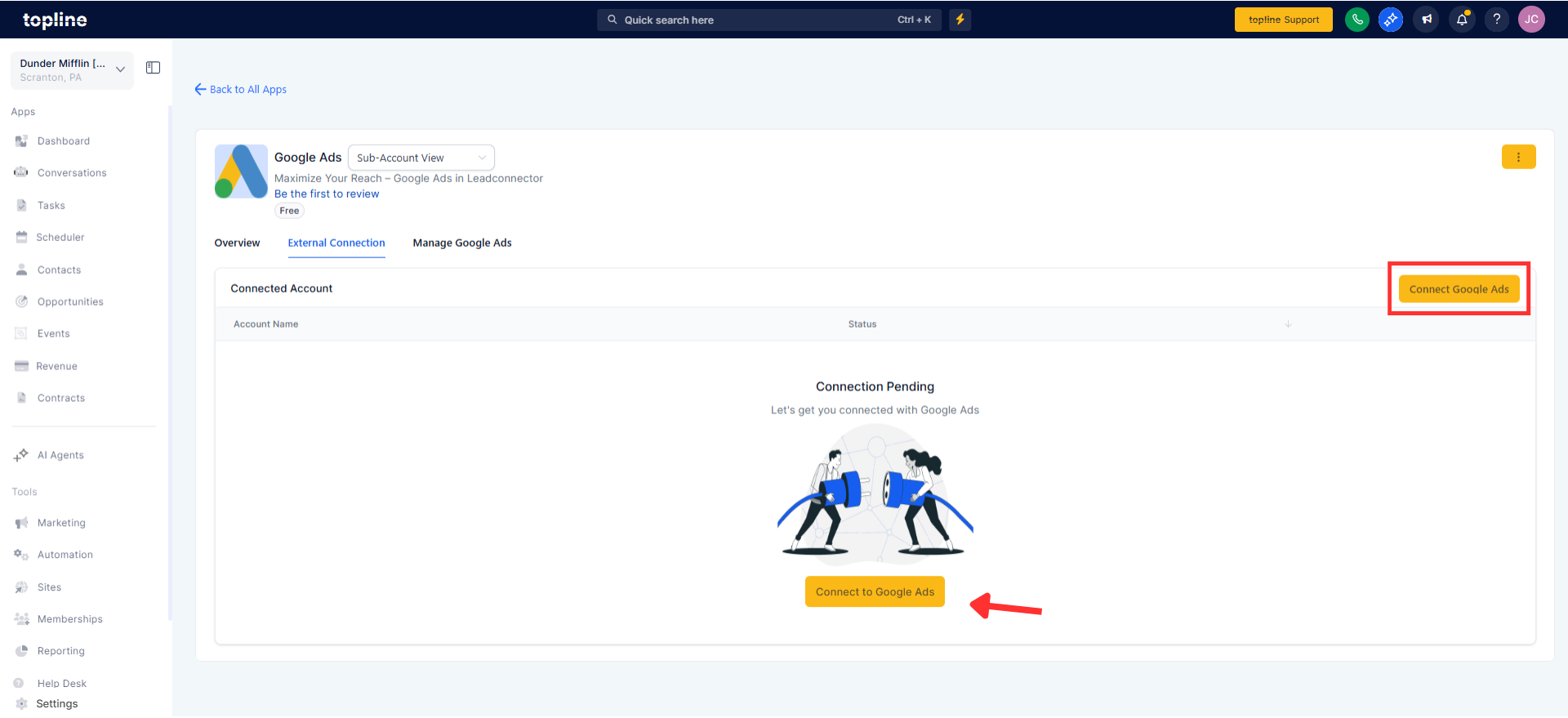
Task: Collapse the sidebar panel icon
Action: click(153, 68)
